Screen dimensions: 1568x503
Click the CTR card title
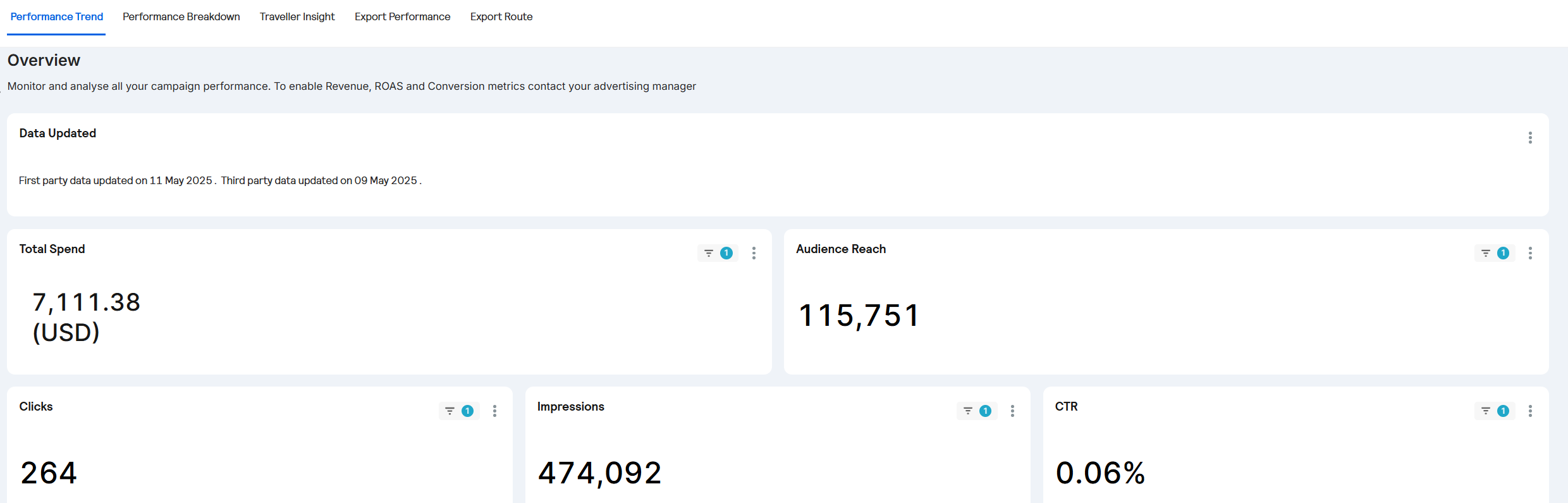click(x=1066, y=406)
